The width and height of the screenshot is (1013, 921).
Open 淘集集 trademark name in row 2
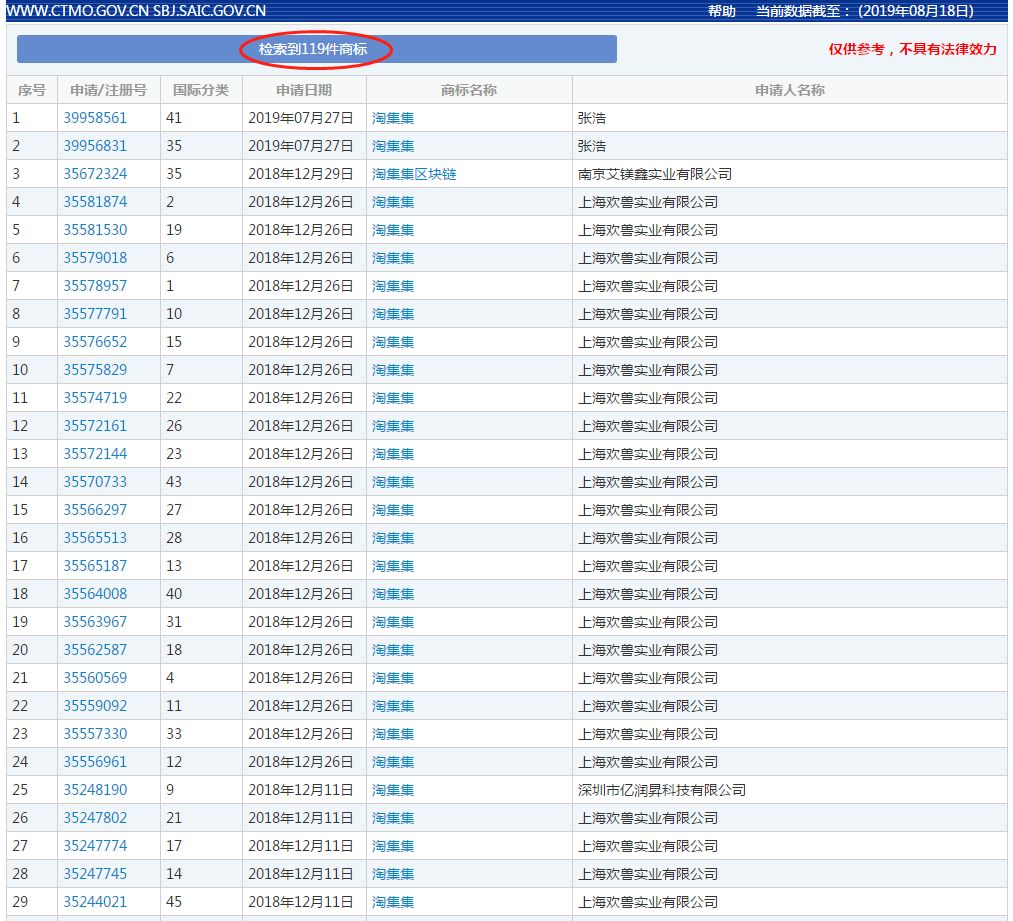pos(393,146)
